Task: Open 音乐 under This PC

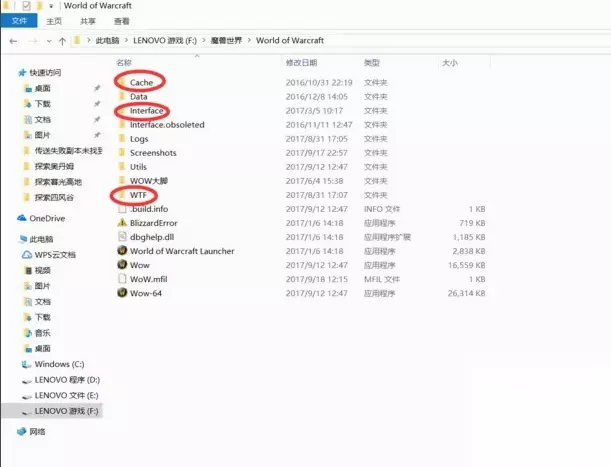Action: click(42, 333)
